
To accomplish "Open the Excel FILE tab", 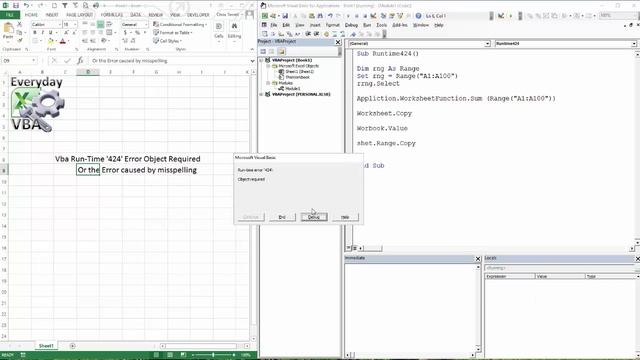I will pos(10,15).
